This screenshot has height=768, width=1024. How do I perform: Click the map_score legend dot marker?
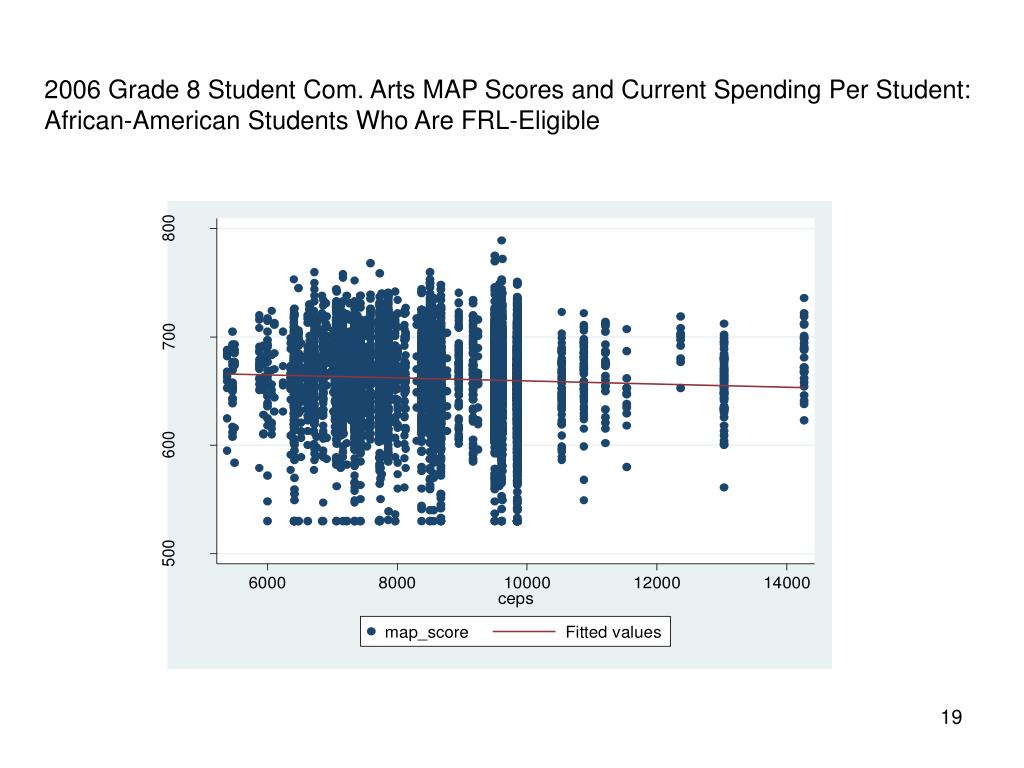(371, 632)
